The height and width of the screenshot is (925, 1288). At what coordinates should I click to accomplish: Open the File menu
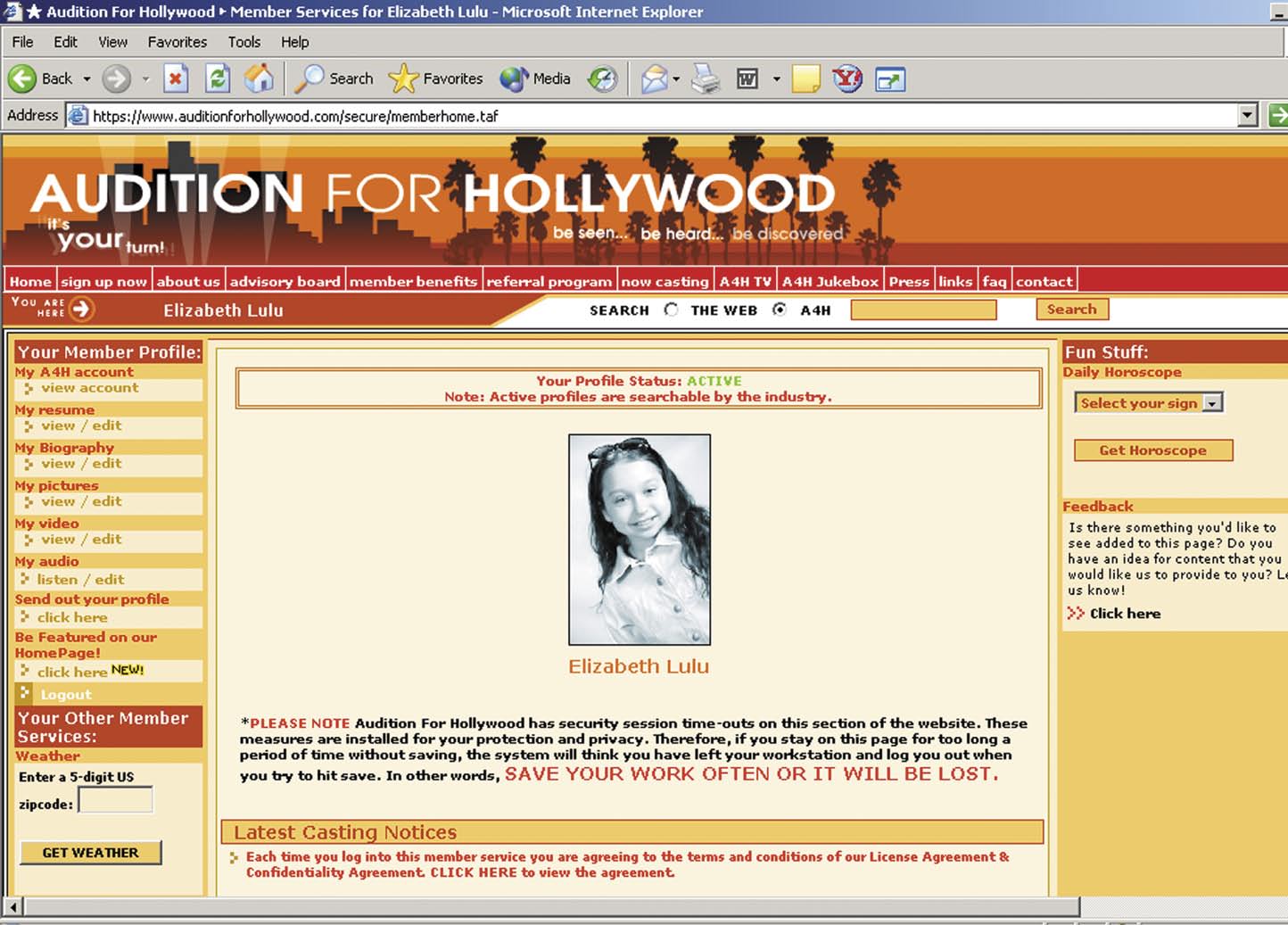point(22,42)
